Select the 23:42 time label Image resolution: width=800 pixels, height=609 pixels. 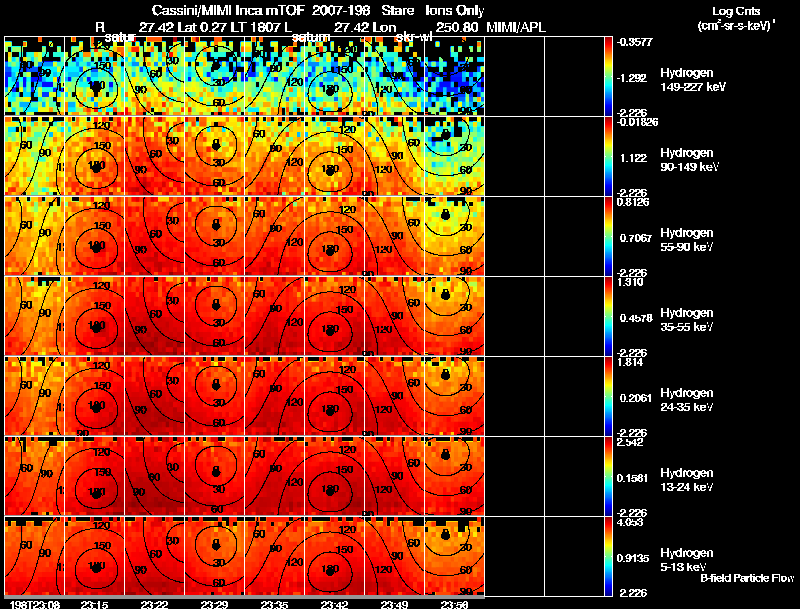pos(334,605)
